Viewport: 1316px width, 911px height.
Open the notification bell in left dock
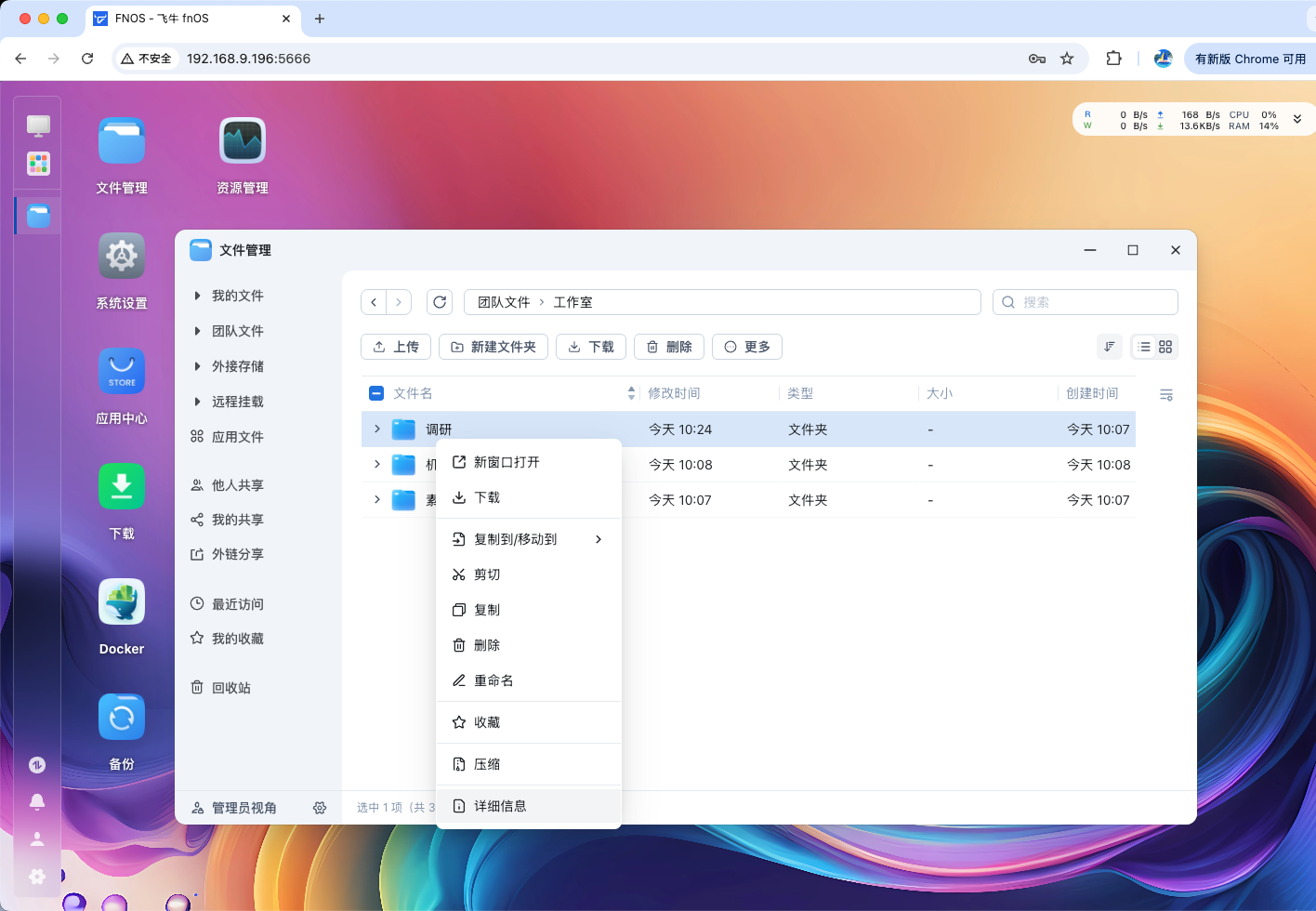[37, 801]
